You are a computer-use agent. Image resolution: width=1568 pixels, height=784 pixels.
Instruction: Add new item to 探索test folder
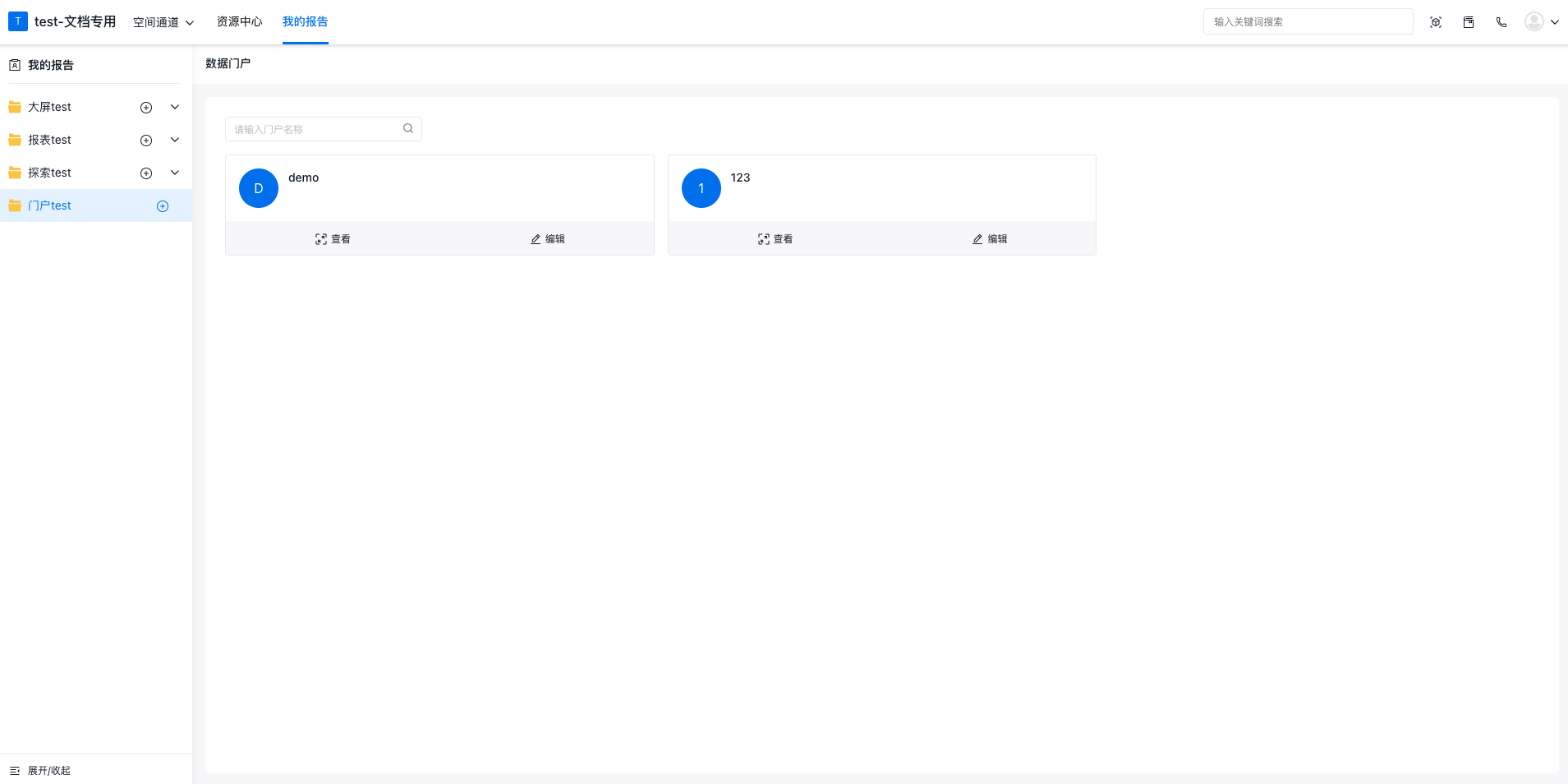click(146, 173)
